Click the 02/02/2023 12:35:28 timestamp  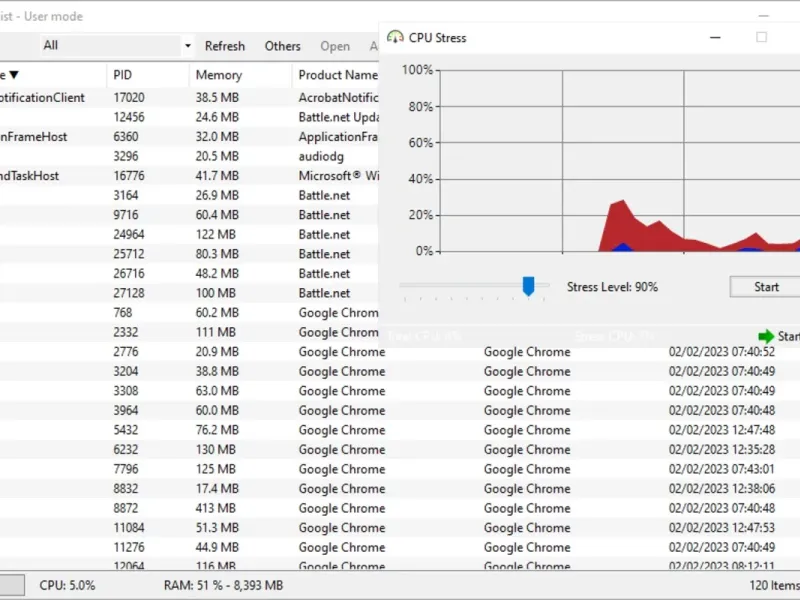[x=721, y=449]
